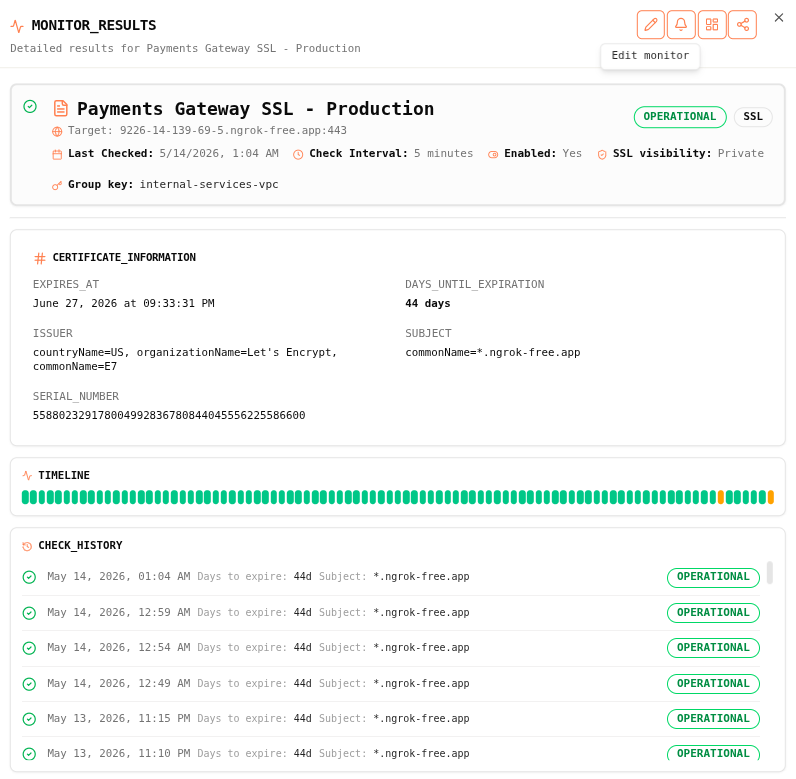Click OPERATIONAL badge on 12:59 AM check
Screen dimensions: 796x779
(713, 613)
